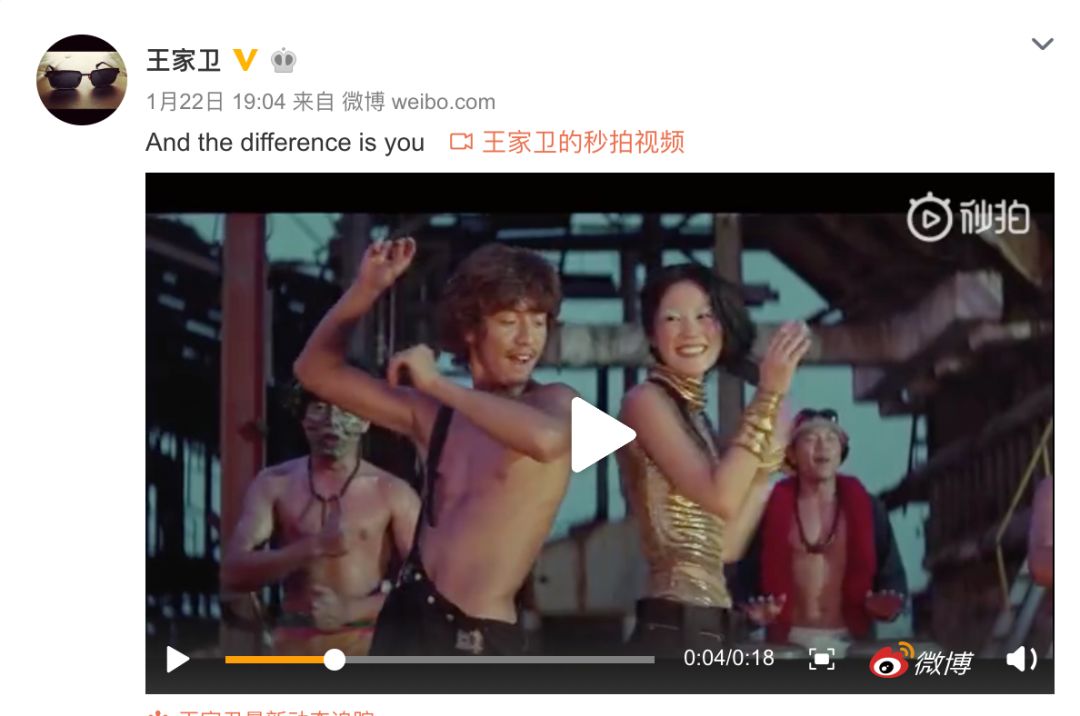Click the small play button in the control bar
This screenshot has width=1080, height=716.
(178, 659)
